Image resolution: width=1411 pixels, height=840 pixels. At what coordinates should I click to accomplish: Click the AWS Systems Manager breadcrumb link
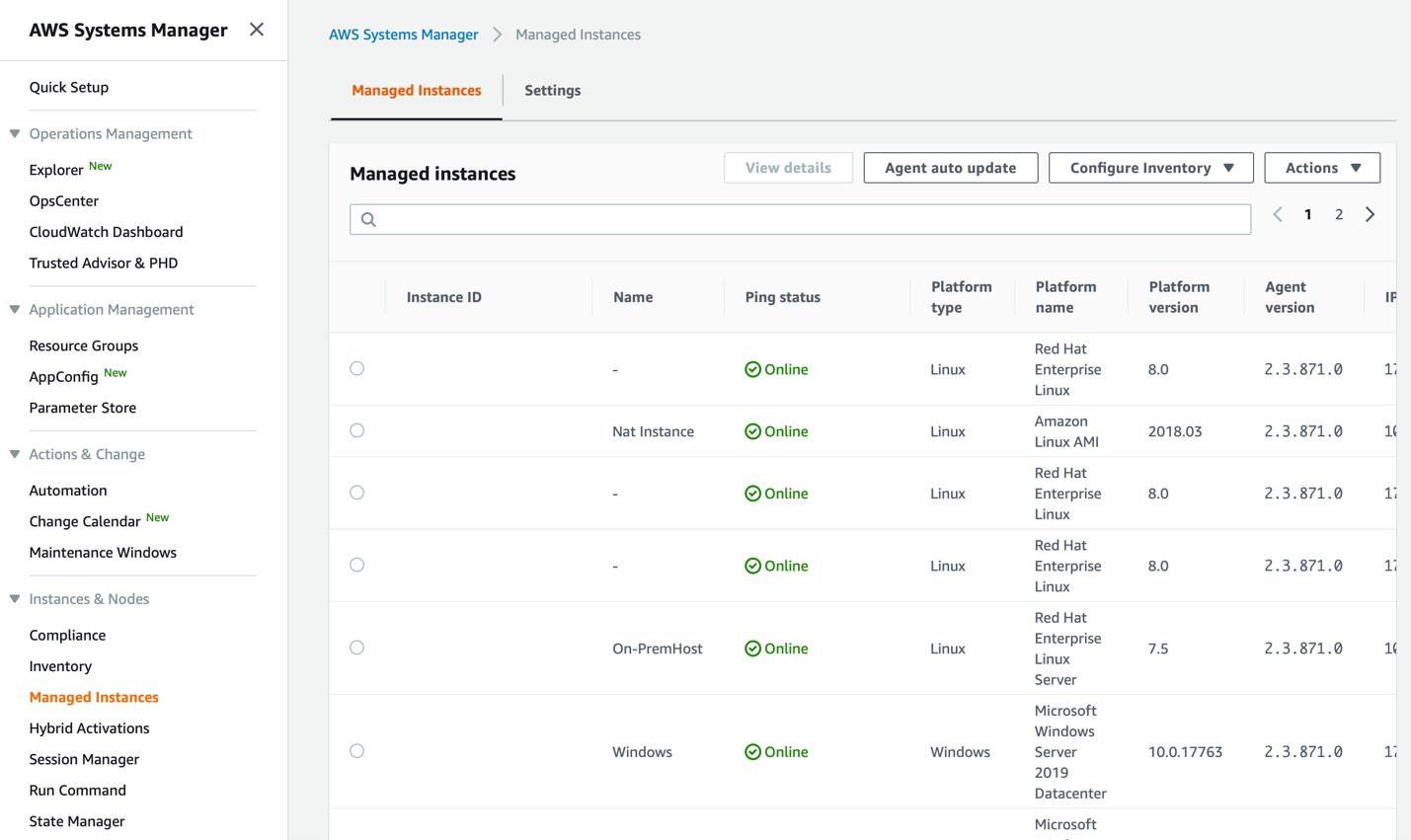[x=404, y=34]
